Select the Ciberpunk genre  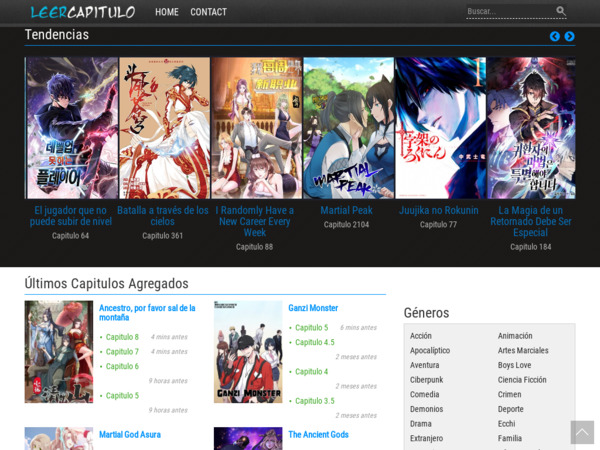[426, 380]
